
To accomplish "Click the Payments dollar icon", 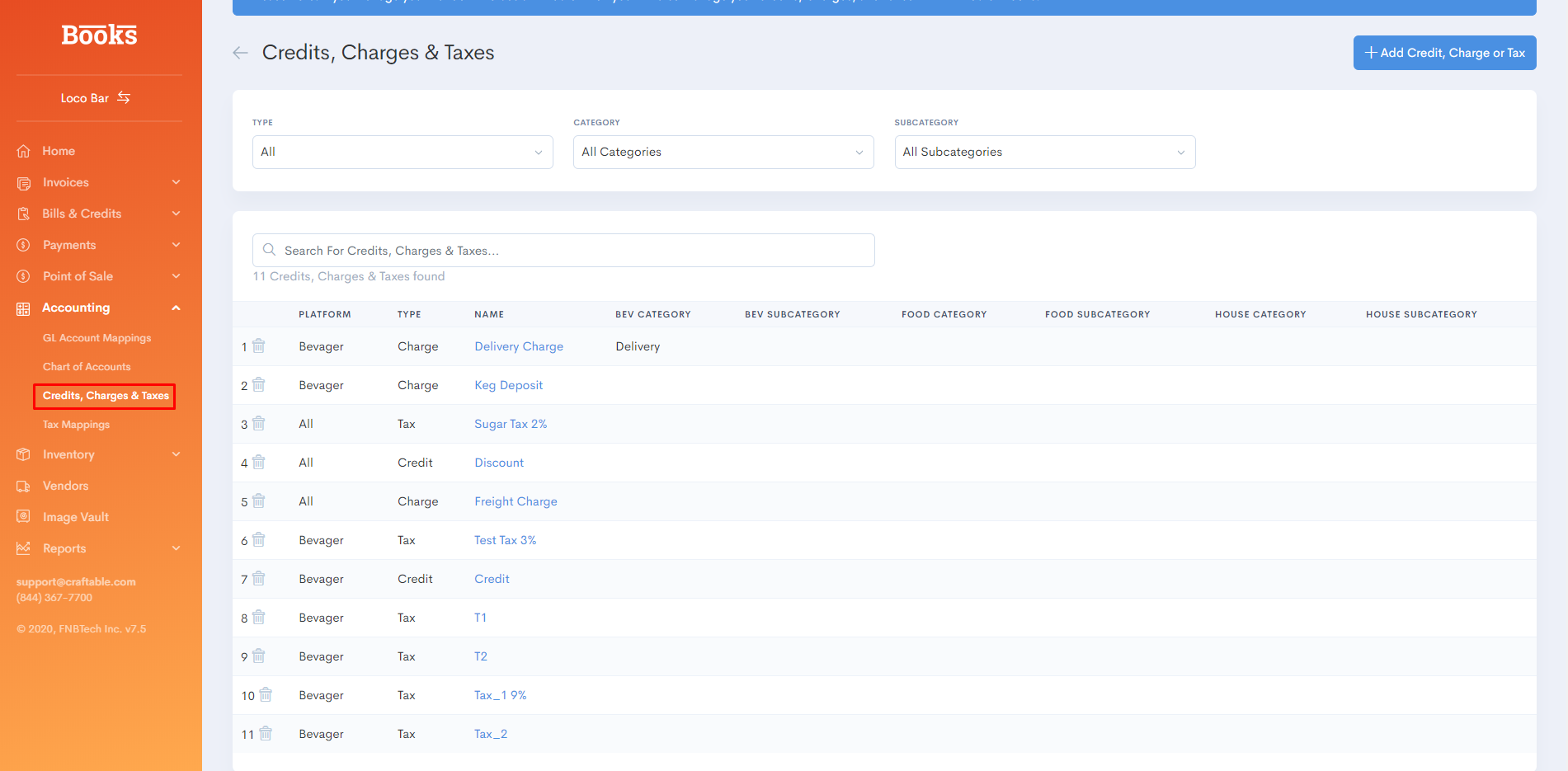I will tap(23, 245).
